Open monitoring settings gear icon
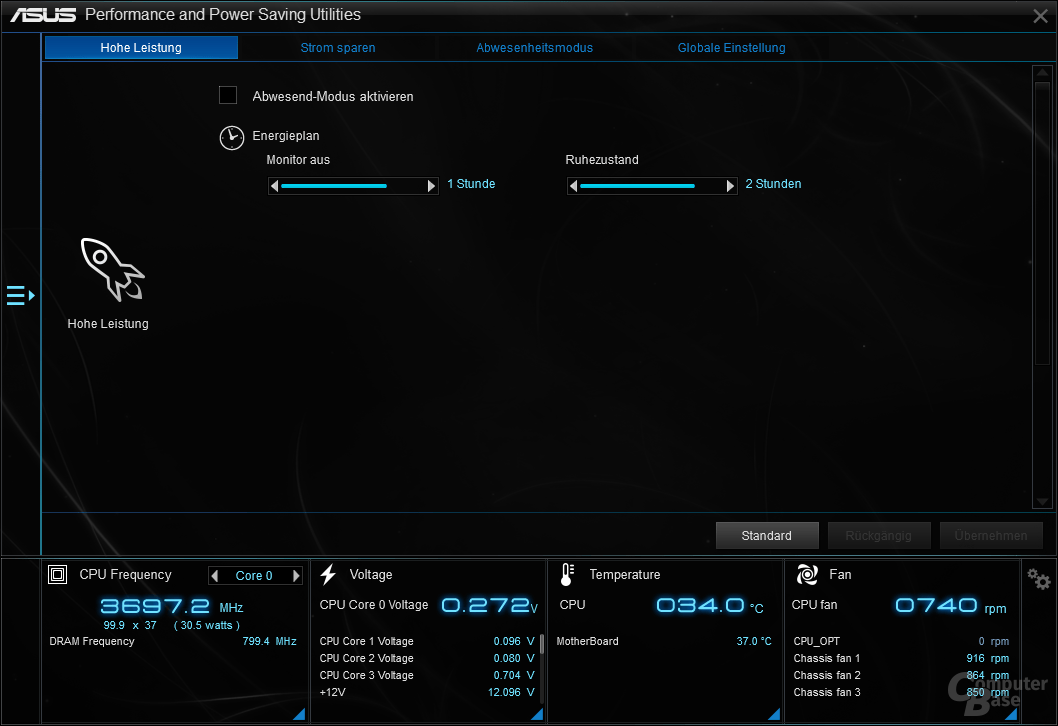Viewport: 1058px width, 726px height. (1039, 579)
